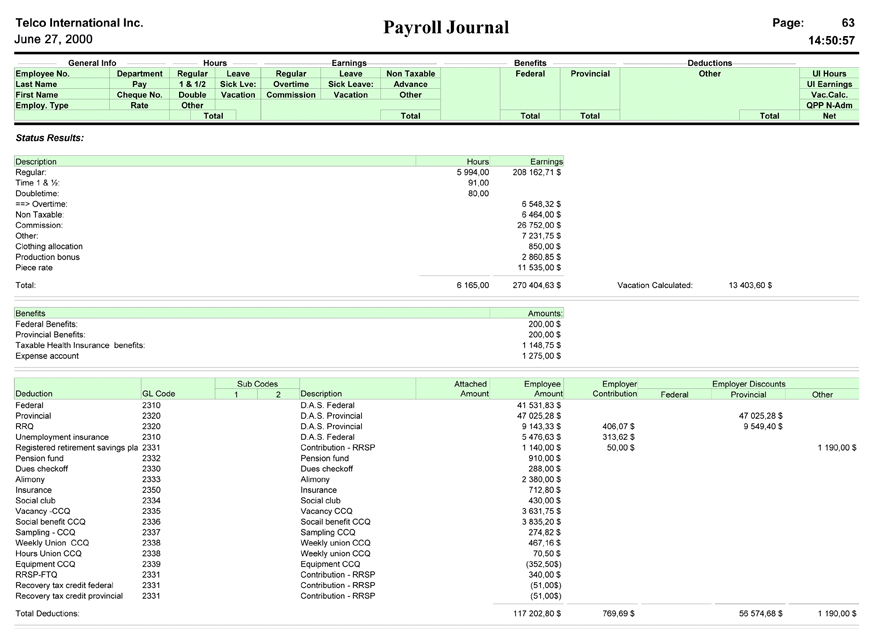The image size is (875, 641).
Task: Click the Payroll Journal report title
Action: 445,28
